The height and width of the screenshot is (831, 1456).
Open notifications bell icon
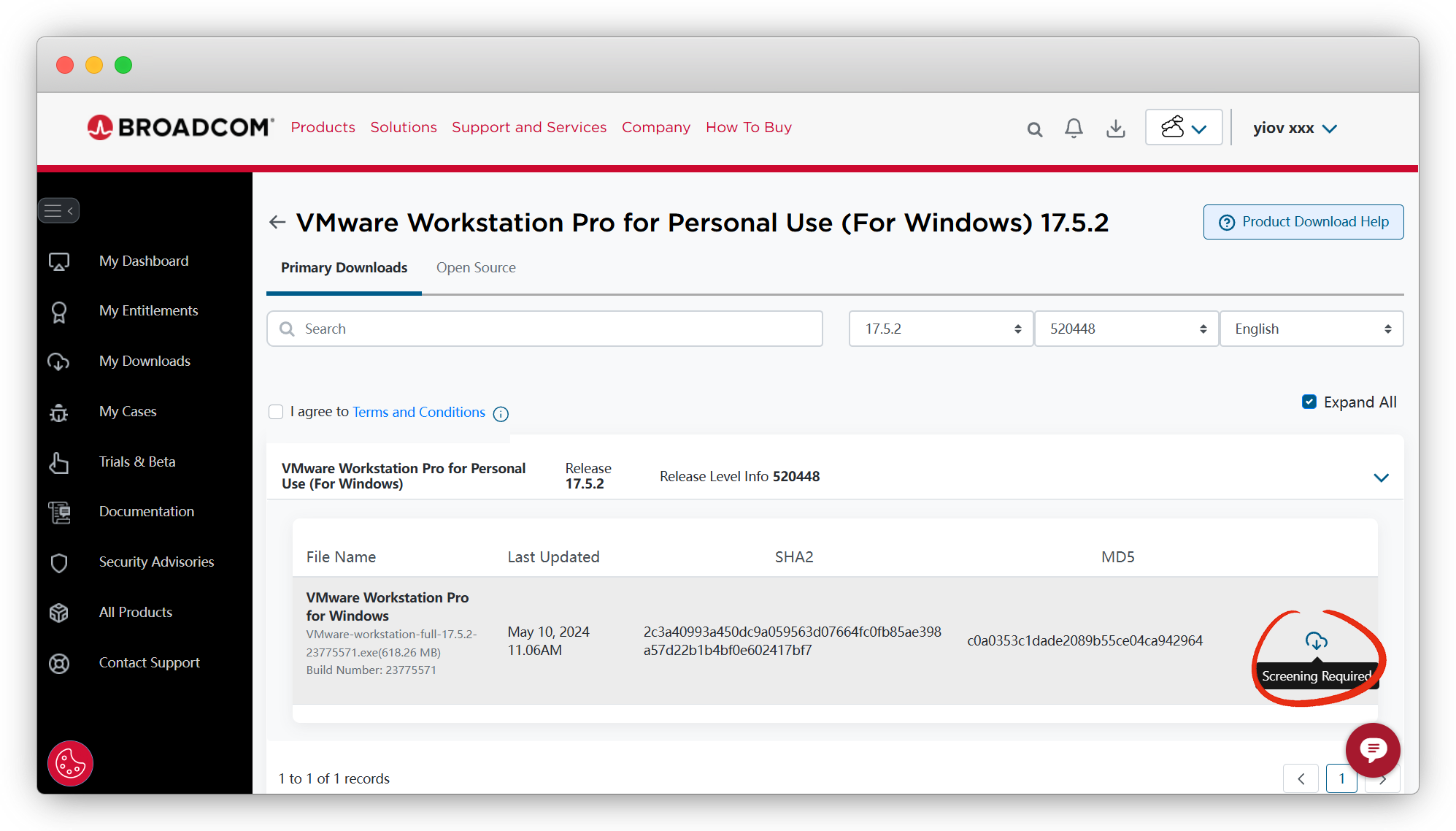(x=1073, y=129)
